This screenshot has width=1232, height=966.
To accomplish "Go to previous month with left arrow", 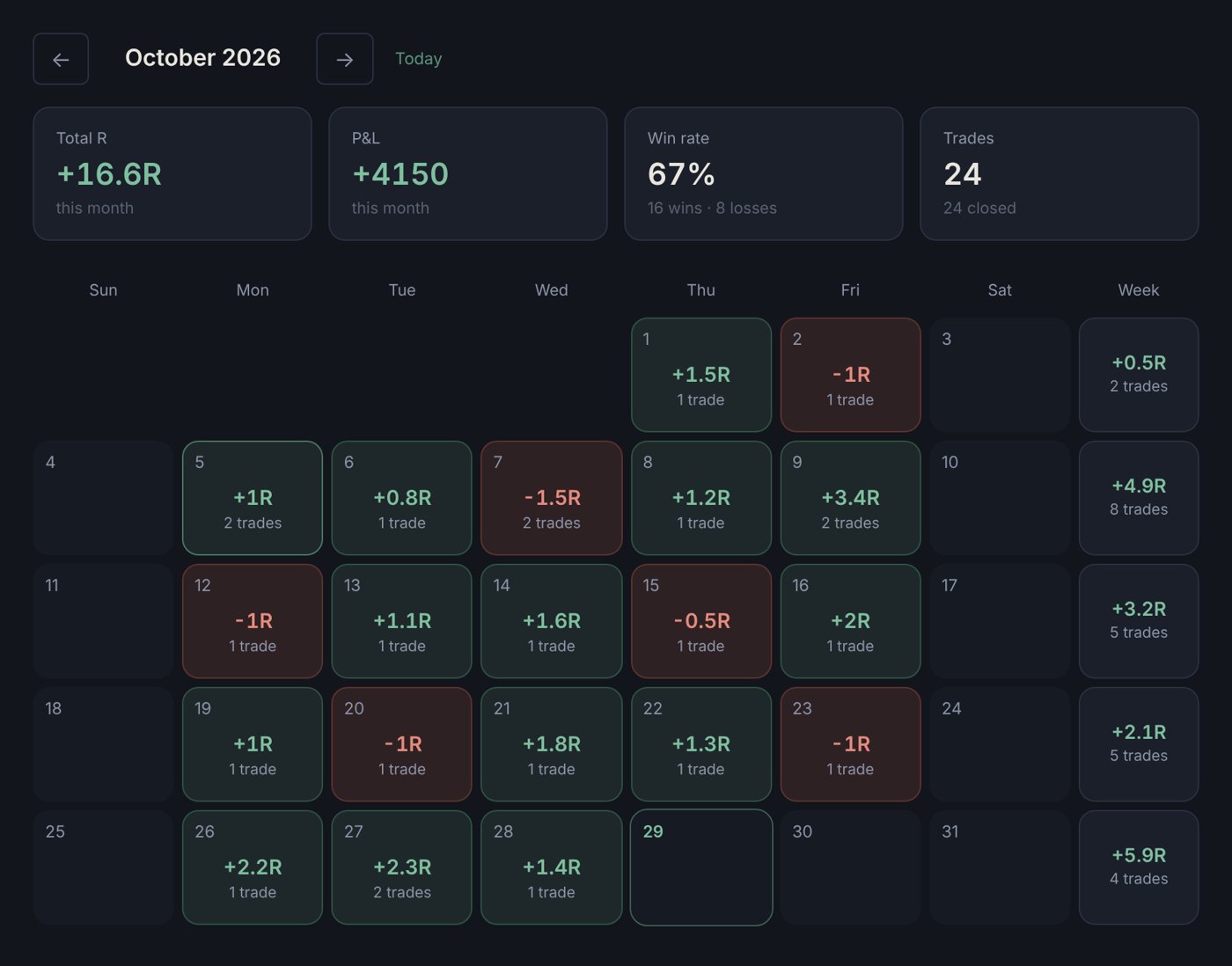I will (61, 59).
